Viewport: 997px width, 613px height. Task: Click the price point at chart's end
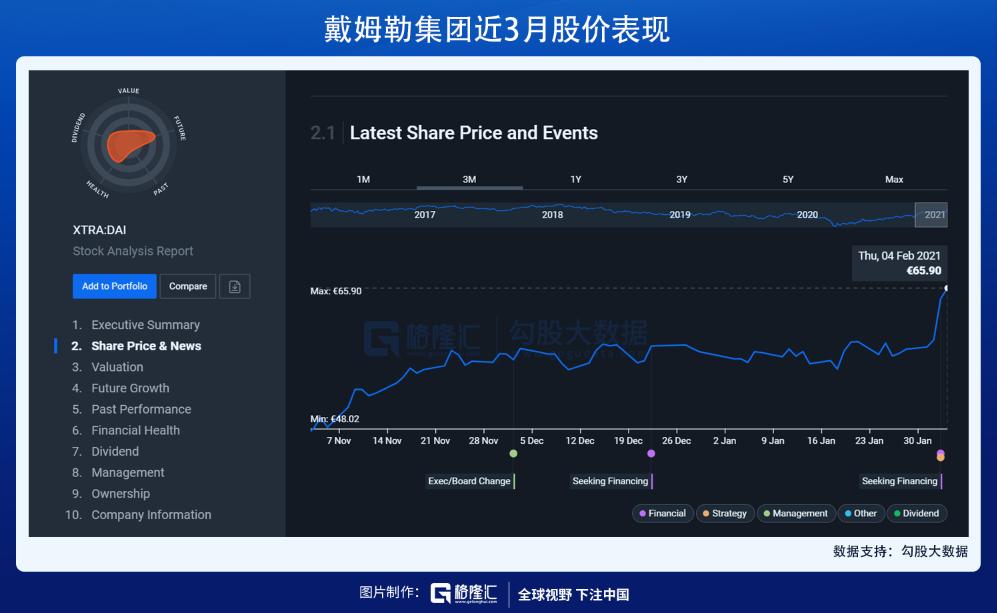pos(945,288)
